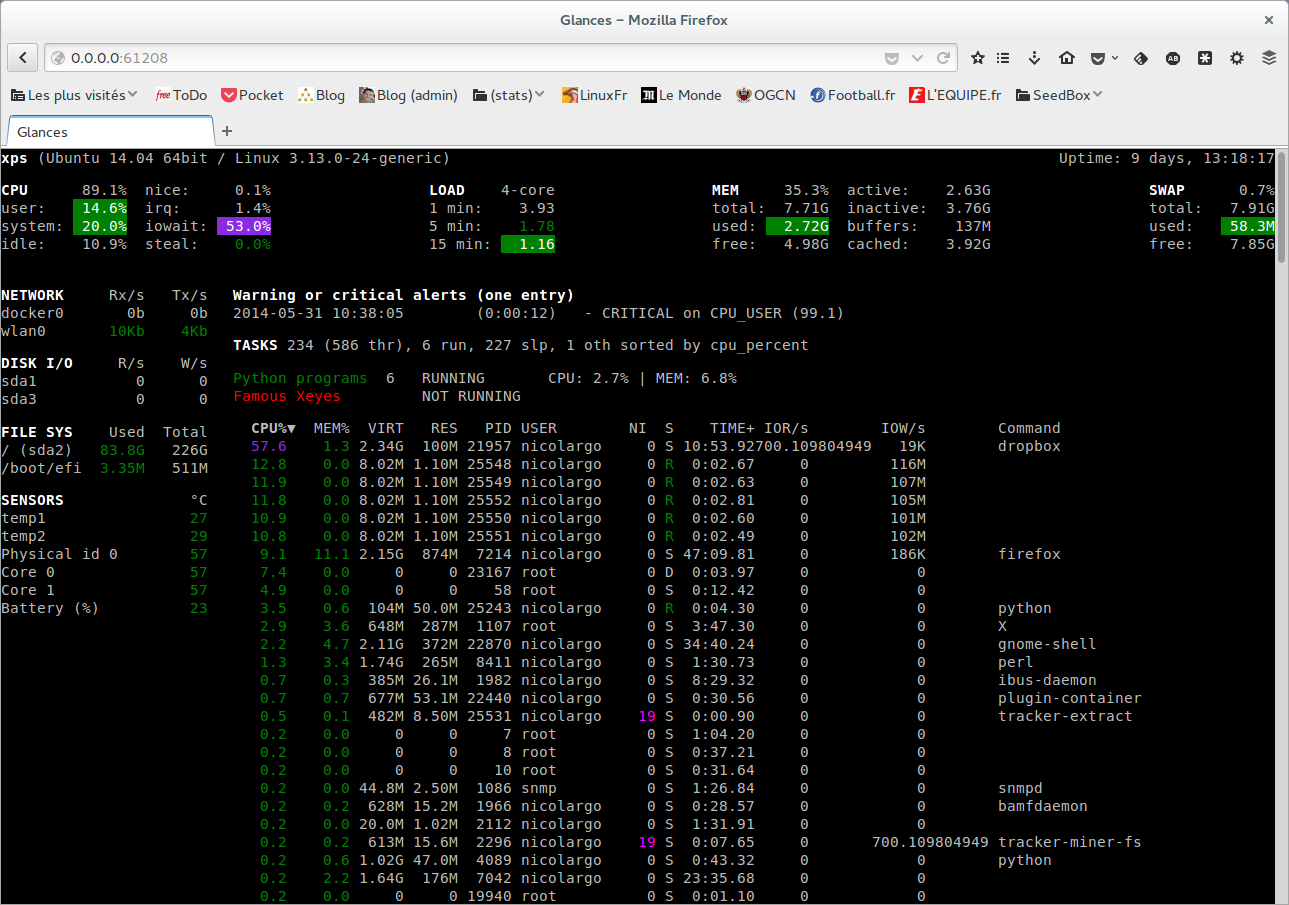Open a new tab with the plus button
This screenshot has height=905, width=1289.
(227, 131)
